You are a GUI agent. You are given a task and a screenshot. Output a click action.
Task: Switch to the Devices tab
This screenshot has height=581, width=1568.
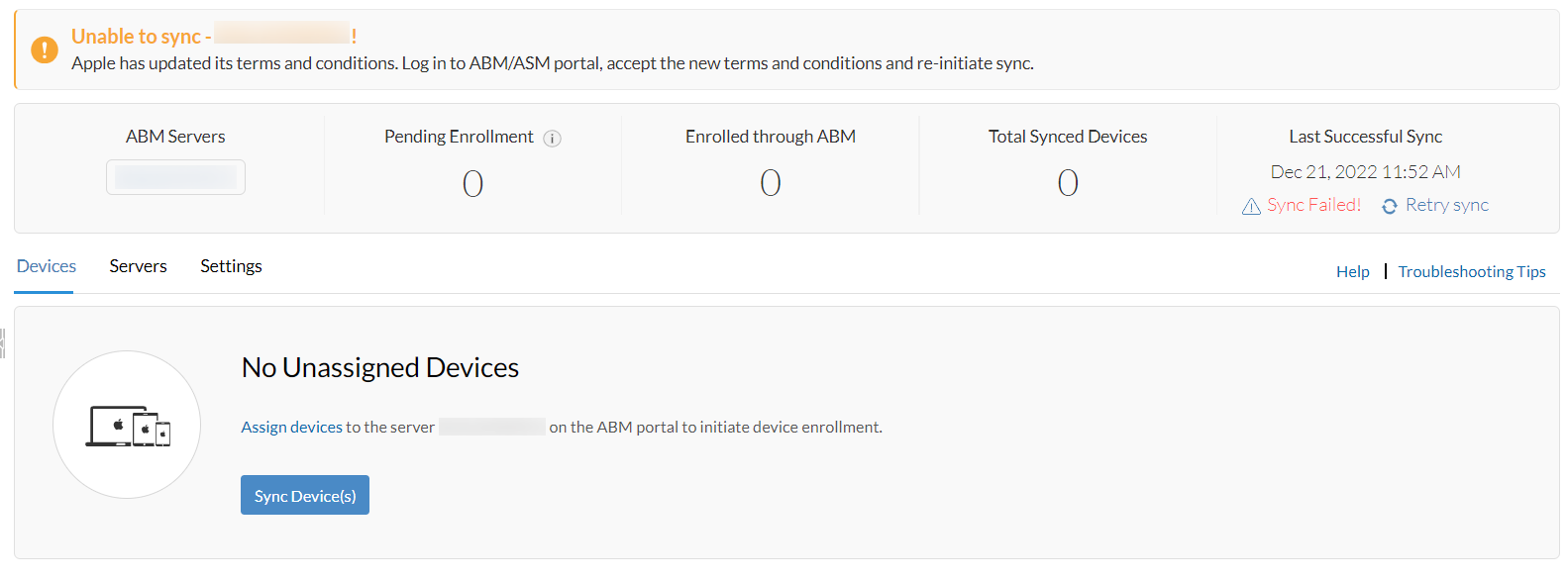pos(46,266)
